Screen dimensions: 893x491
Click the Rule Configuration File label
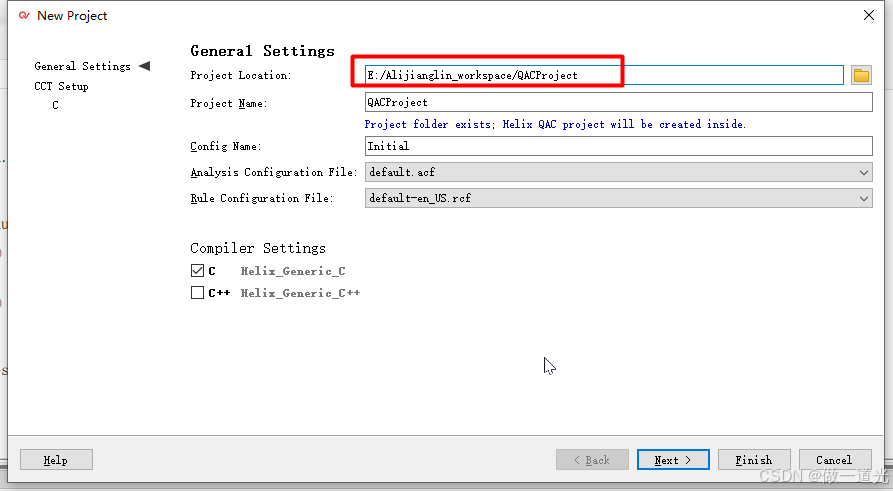tap(262, 198)
